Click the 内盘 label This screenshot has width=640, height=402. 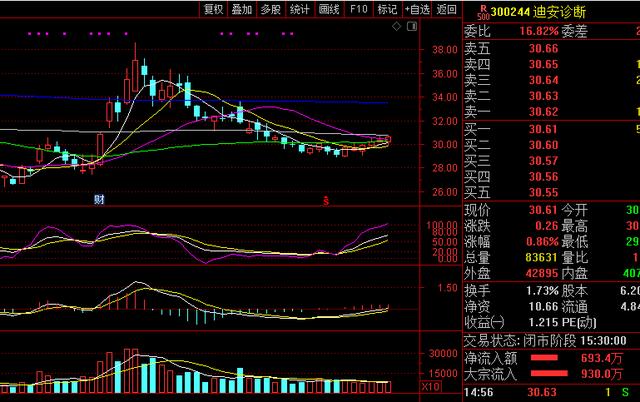tap(574, 273)
